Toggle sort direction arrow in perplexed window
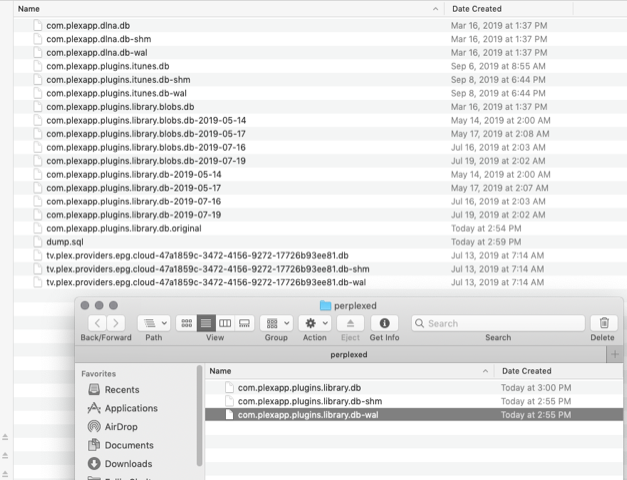 (x=485, y=371)
